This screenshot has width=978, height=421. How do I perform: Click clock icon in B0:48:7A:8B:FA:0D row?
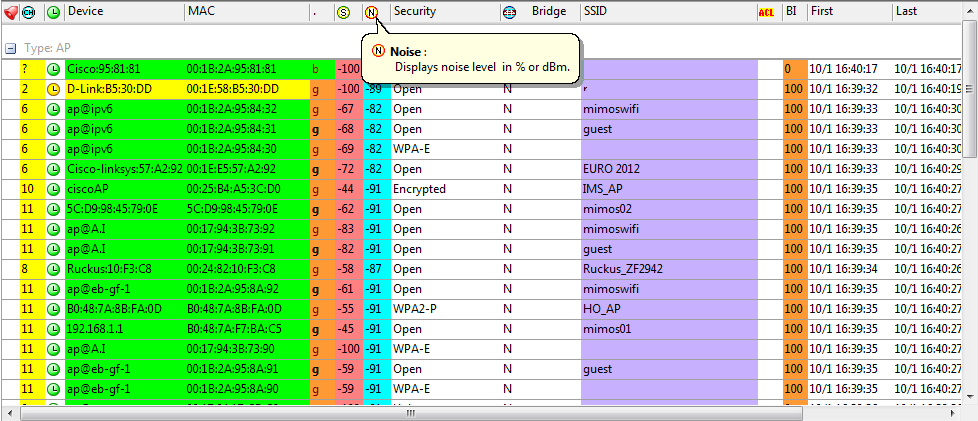click(x=54, y=309)
